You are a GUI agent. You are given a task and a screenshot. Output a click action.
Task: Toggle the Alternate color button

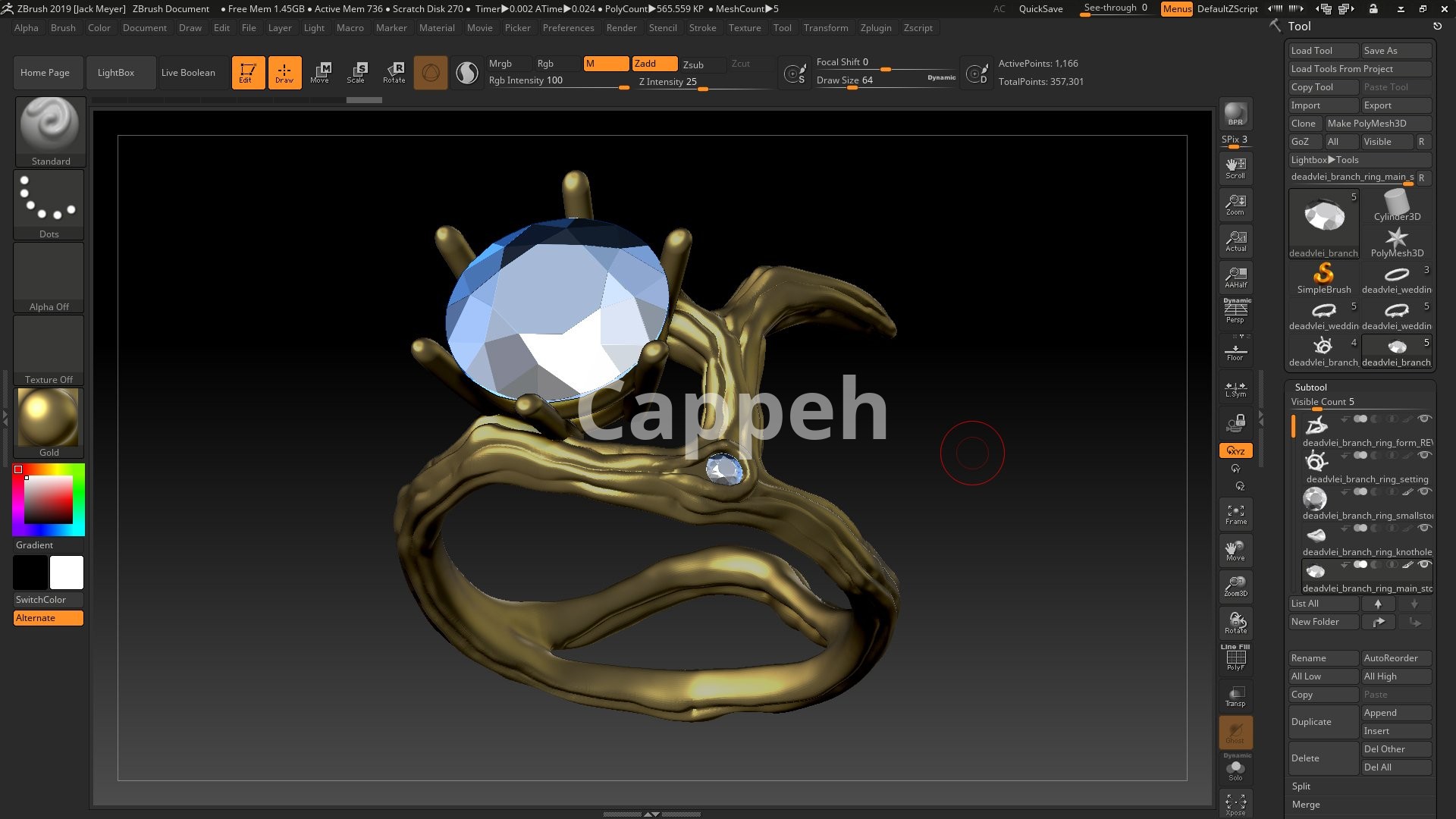[49, 618]
